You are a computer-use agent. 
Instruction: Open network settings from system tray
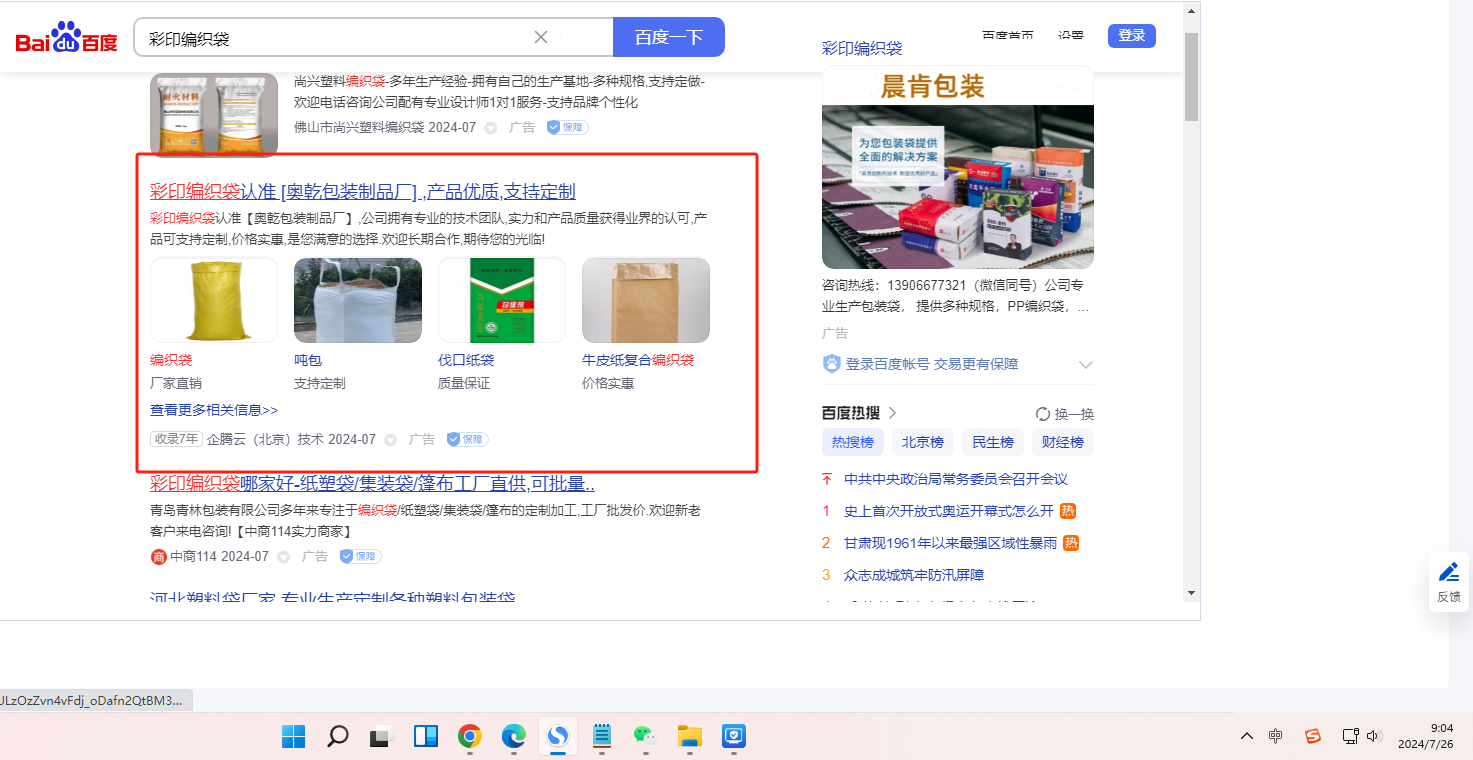1350,736
